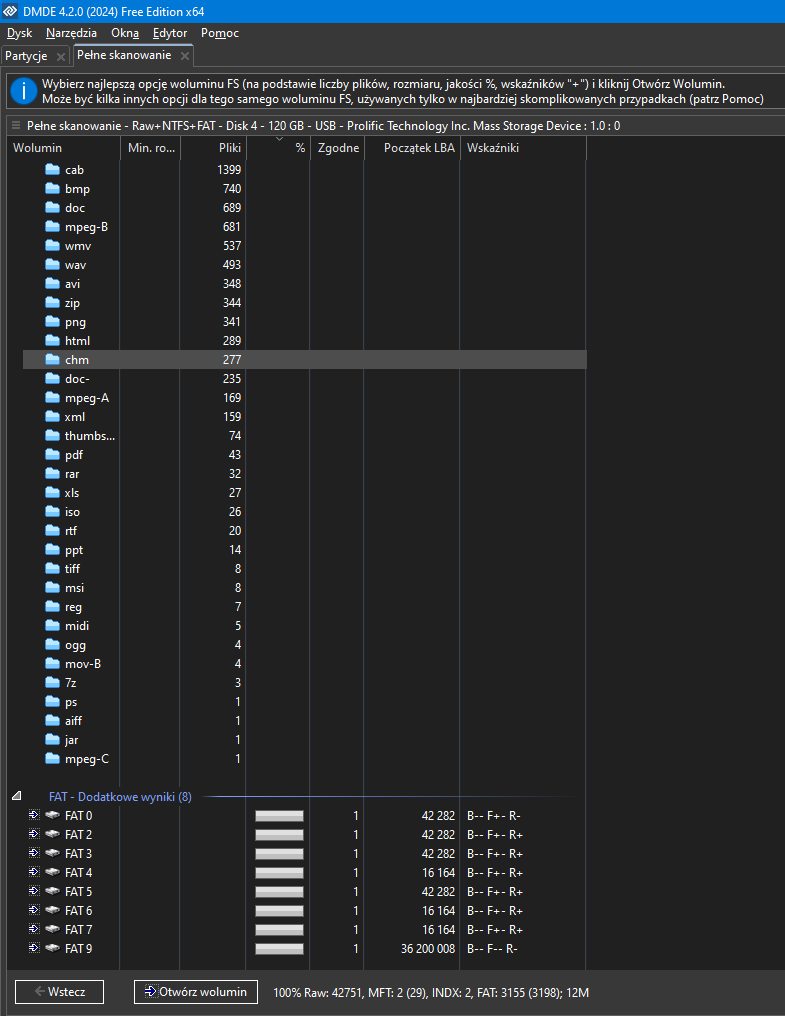Image resolution: width=785 pixels, height=1016 pixels.
Task: Open the scan panel hamburger menu icon
Action: pos(16,126)
